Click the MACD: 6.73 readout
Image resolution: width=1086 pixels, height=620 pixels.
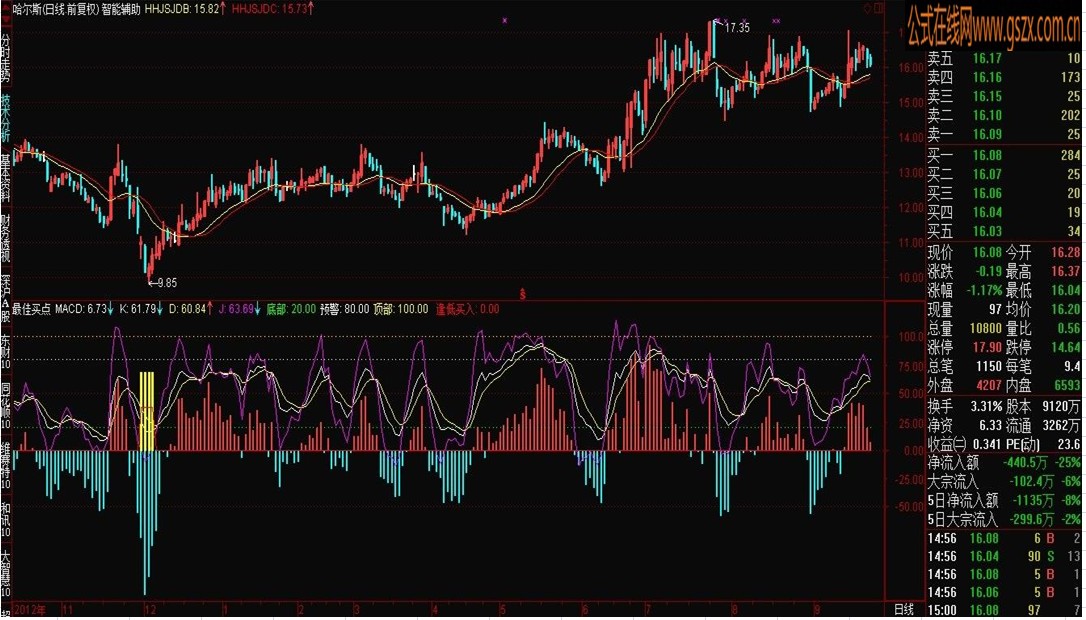pos(81,309)
